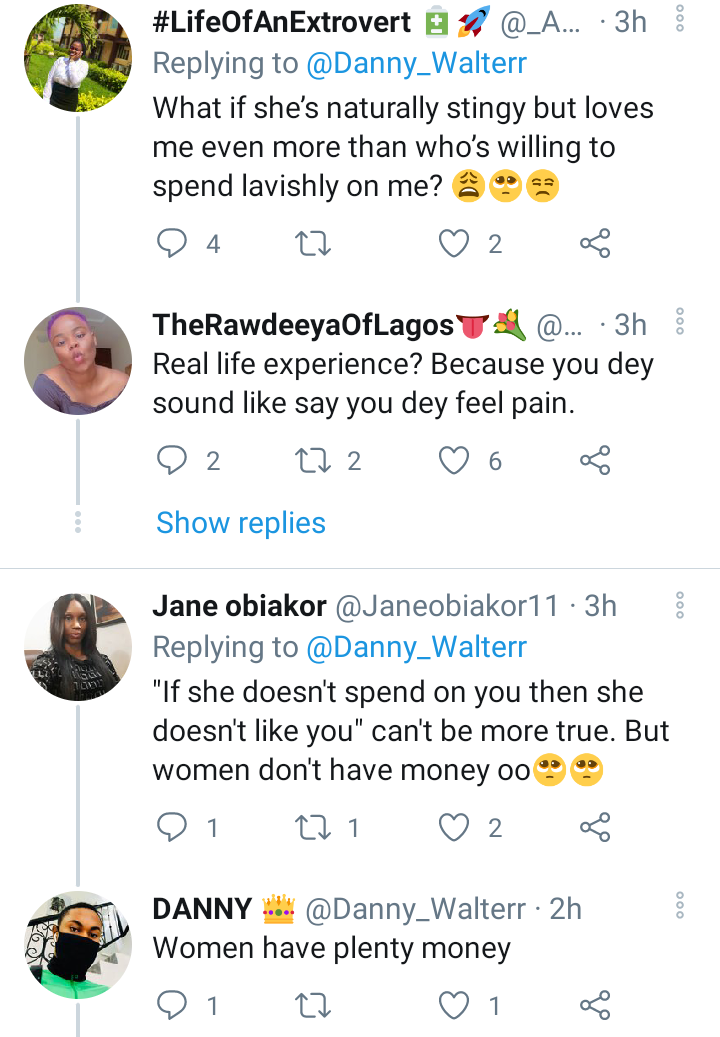Screen dimensions: 720x1037
Task: Open @Danny_Walterr mention in first tweet
Action: click(x=416, y=63)
